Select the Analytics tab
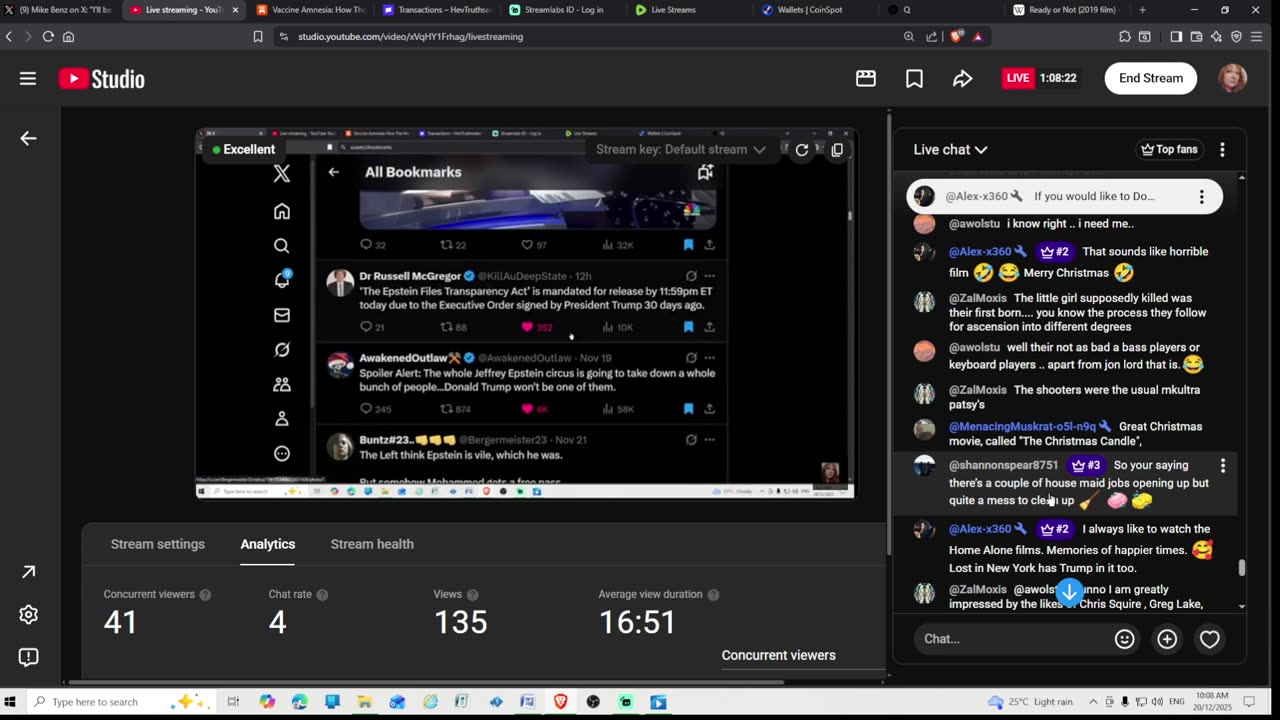The width and height of the screenshot is (1280, 720). tap(268, 544)
